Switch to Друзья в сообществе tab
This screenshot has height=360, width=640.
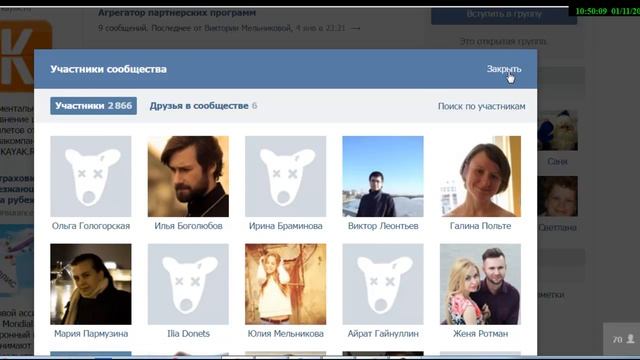pyautogui.click(x=203, y=106)
